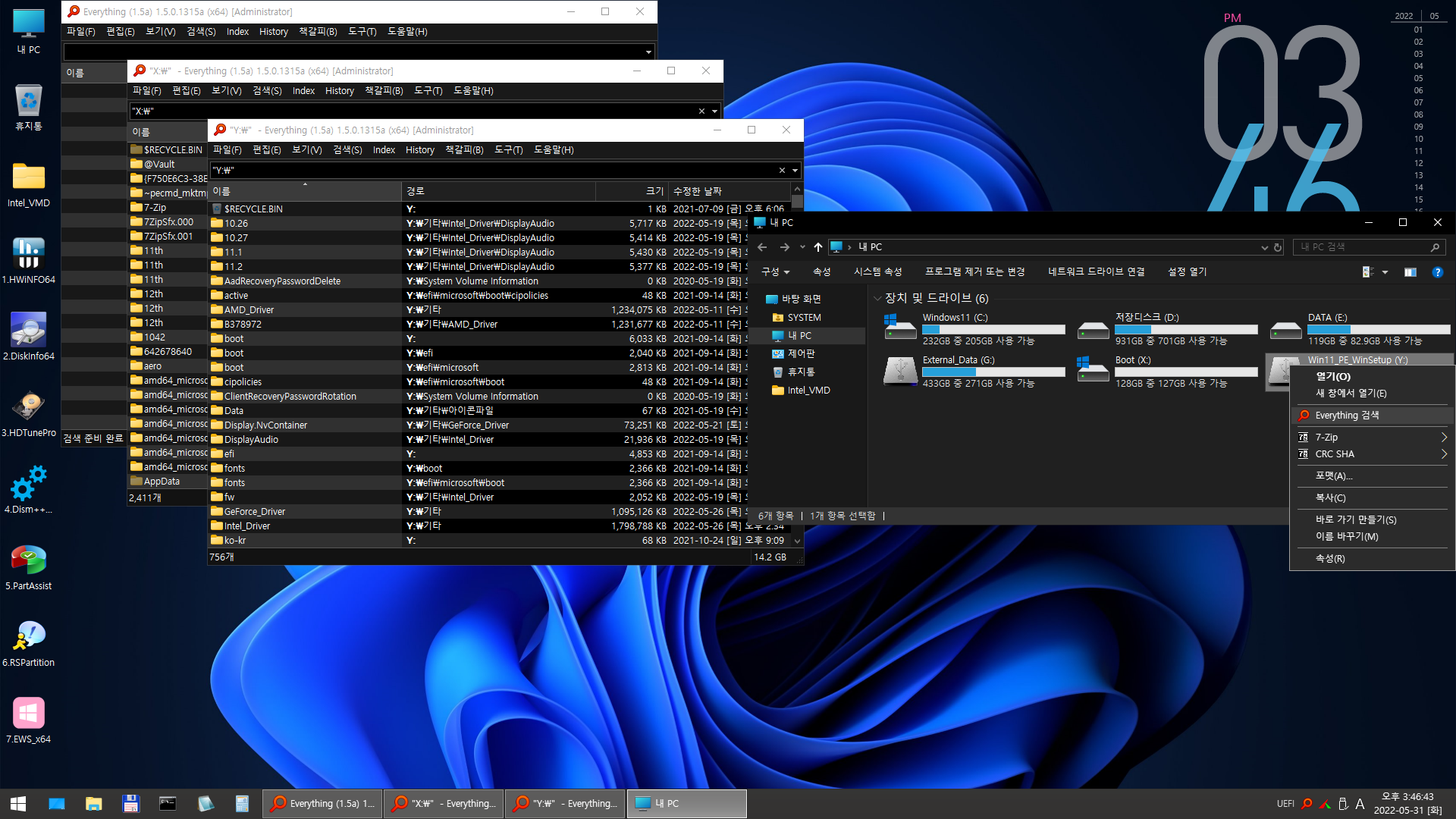The image size is (1456, 819).
Task: Click 시스템 속성 in the explorer toolbar
Action: point(877,272)
